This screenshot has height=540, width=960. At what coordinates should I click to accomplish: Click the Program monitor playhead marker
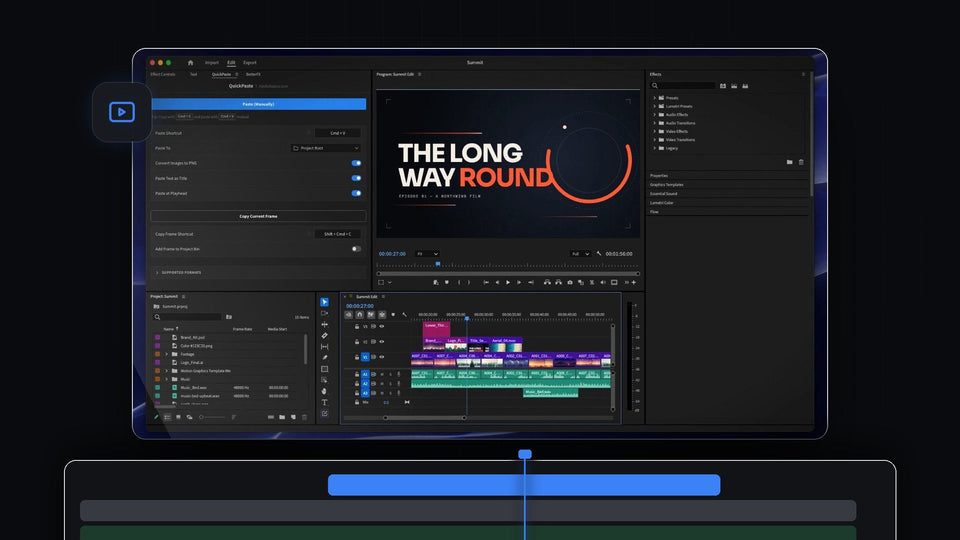point(438,264)
